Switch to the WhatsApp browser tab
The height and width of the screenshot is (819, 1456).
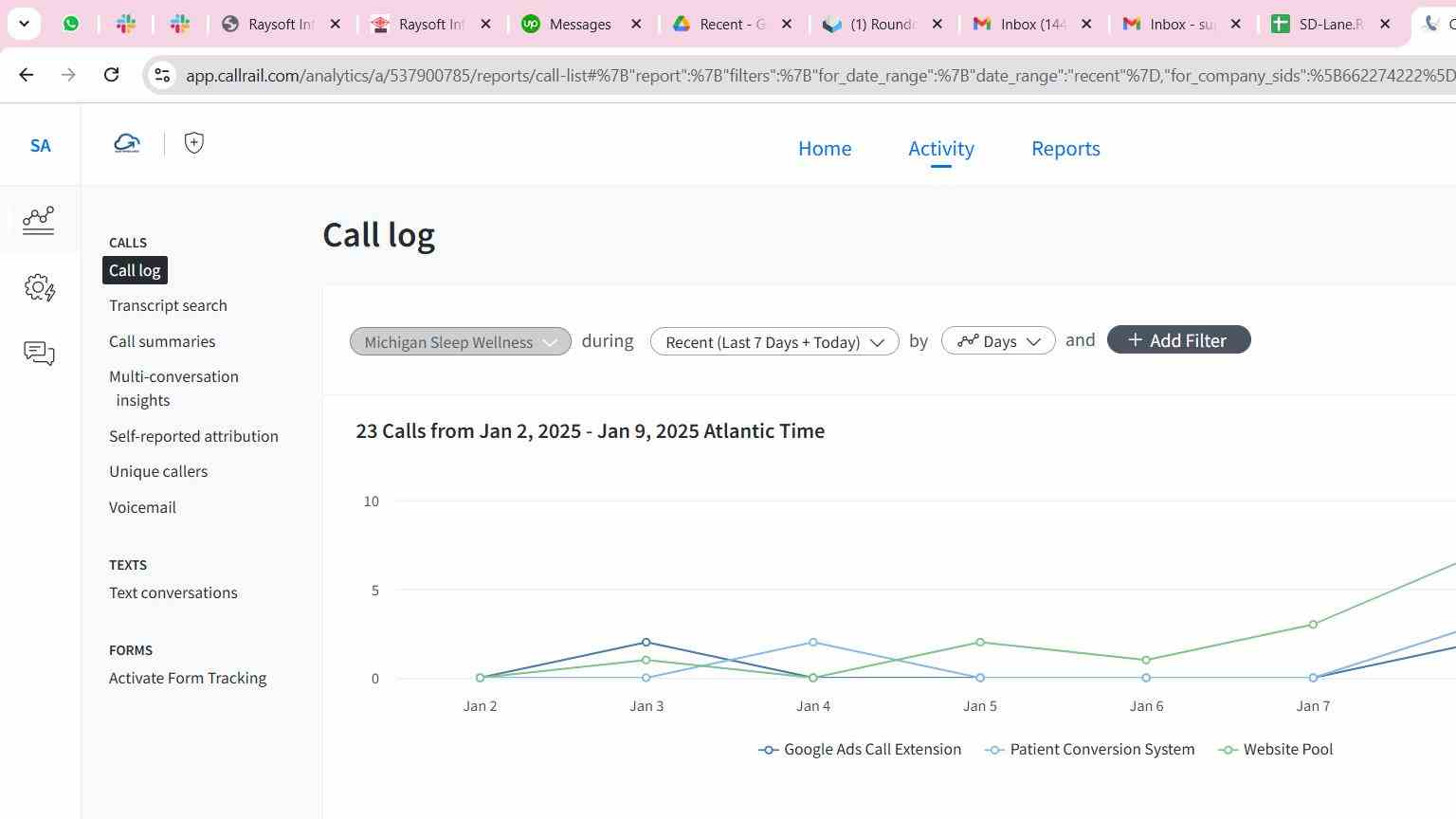coord(71,24)
